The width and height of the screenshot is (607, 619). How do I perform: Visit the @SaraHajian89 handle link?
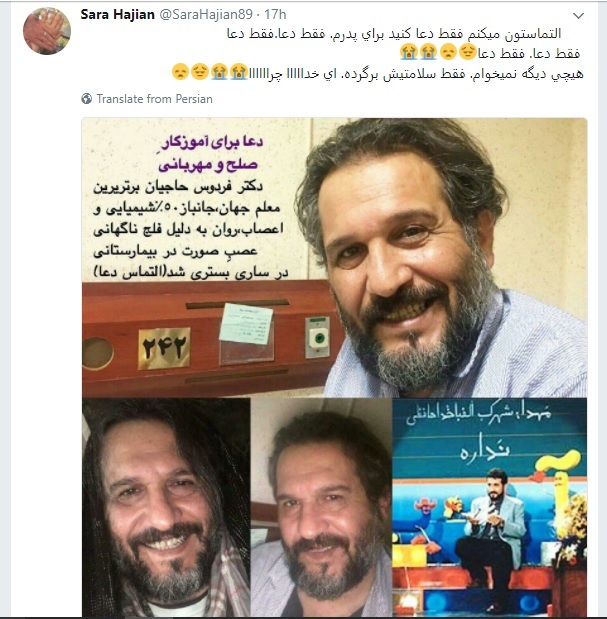coord(206,15)
